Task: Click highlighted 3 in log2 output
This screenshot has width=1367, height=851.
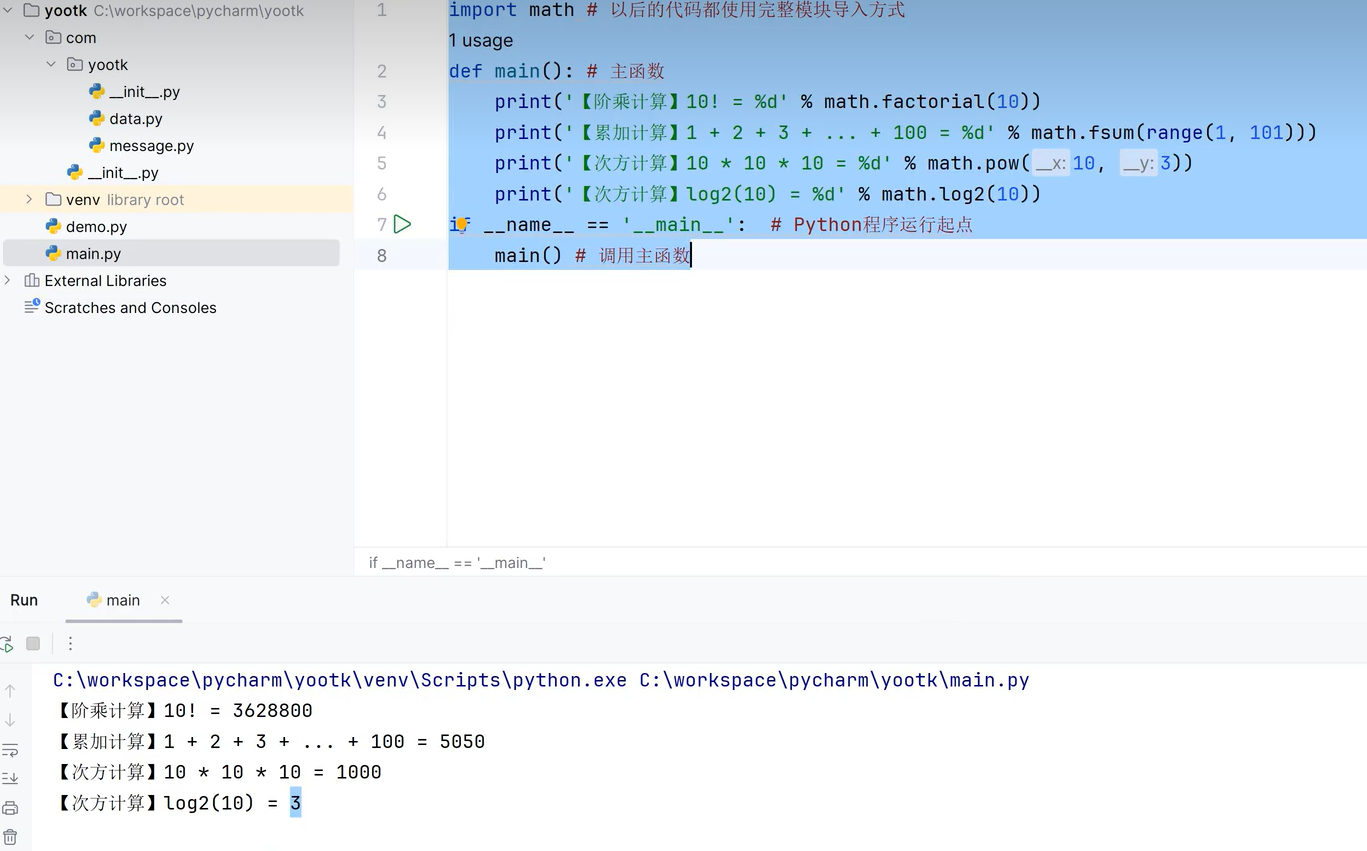Action: point(296,803)
